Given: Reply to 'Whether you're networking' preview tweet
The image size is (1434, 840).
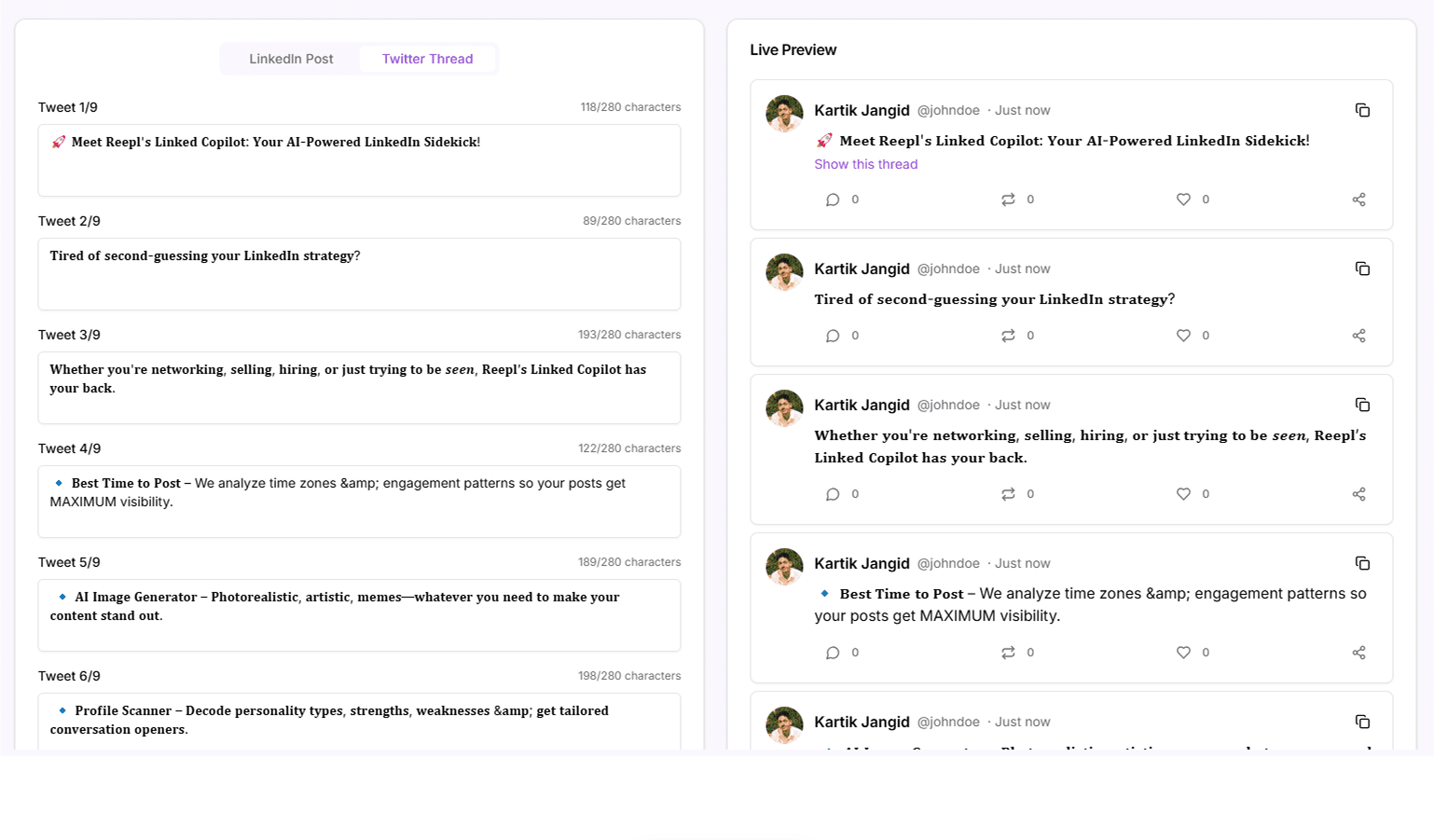Looking at the screenshot, I should pos(833,494).
